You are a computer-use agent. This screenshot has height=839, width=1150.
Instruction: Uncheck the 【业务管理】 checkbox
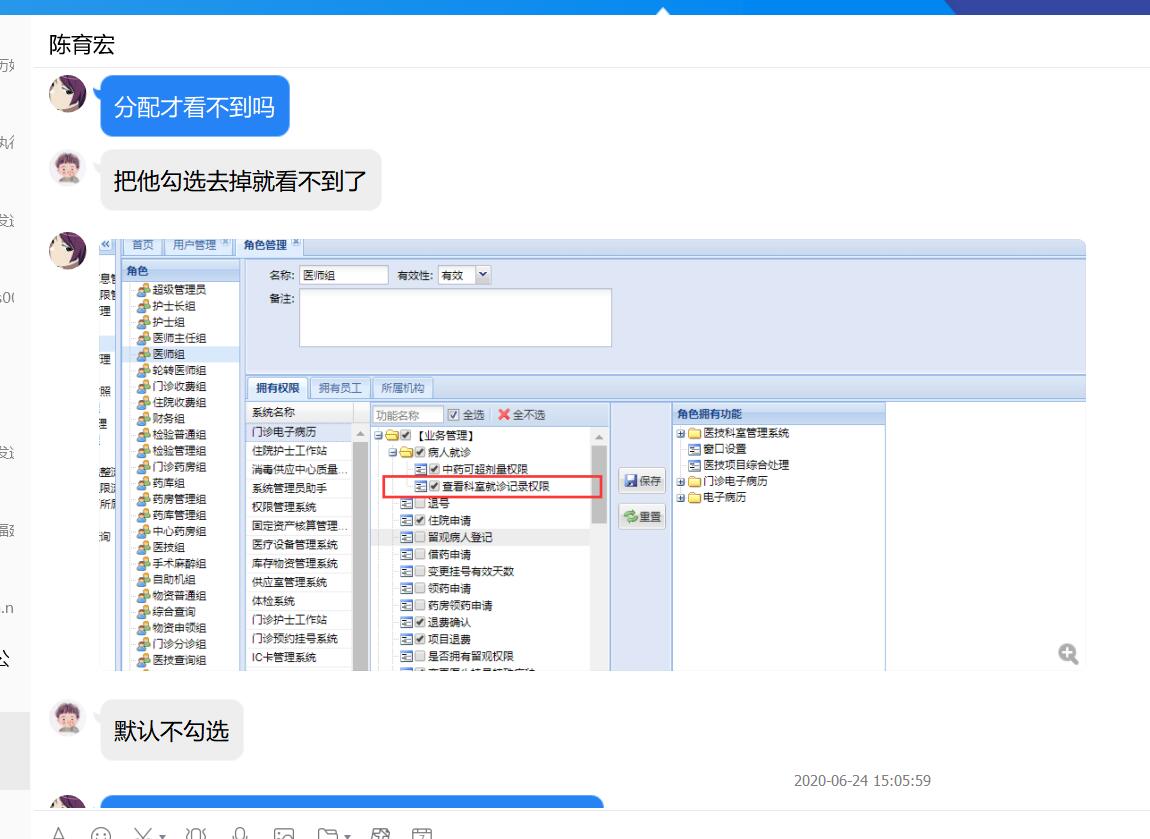point(406,435)
